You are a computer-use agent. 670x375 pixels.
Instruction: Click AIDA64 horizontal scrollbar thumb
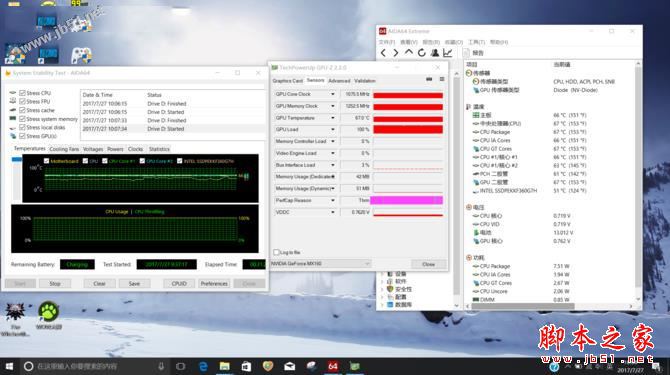coord(523,306)
